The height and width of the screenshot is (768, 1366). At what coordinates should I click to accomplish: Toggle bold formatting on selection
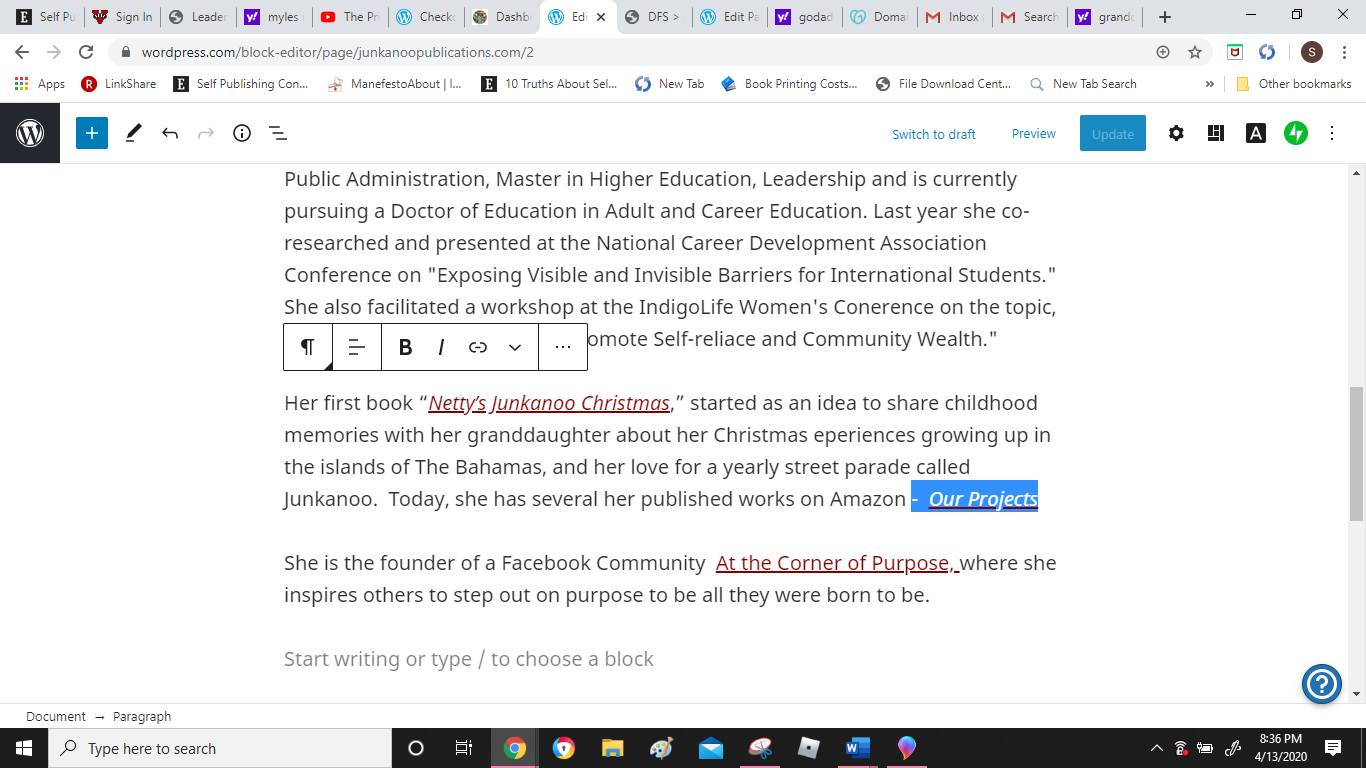click(405, 347)
